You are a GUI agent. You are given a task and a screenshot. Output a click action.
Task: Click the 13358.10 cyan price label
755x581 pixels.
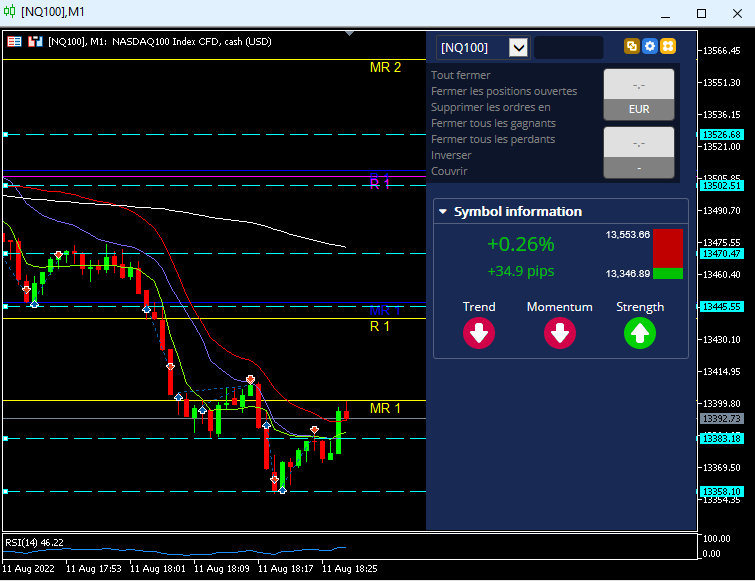click(x=721, y=491)
